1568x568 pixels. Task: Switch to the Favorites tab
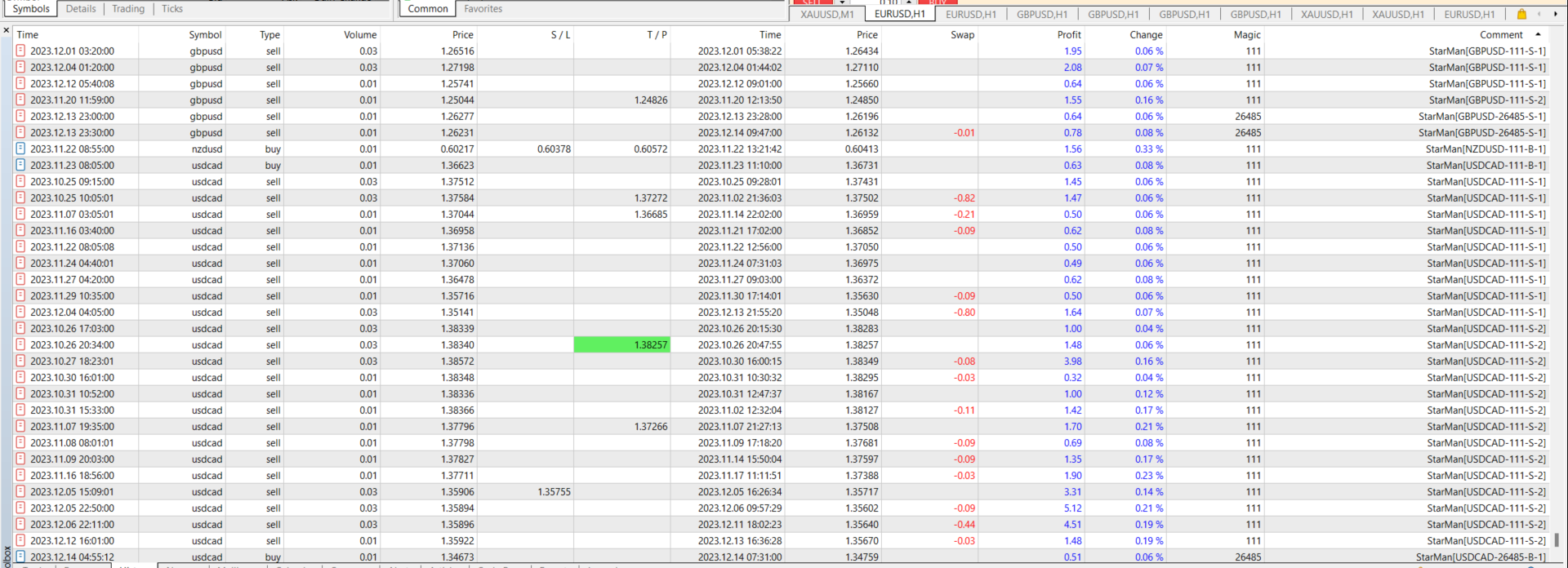[x=483, y=9]
